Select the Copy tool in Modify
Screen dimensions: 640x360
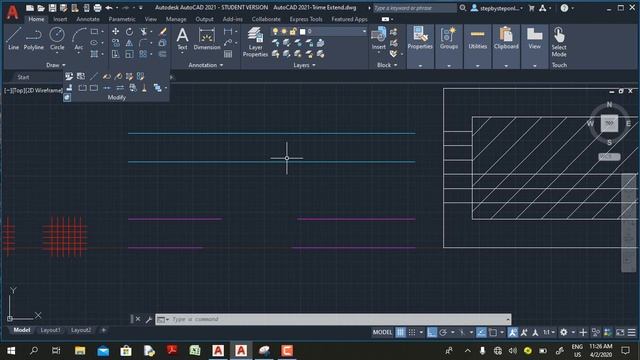(x=116, y=43)
